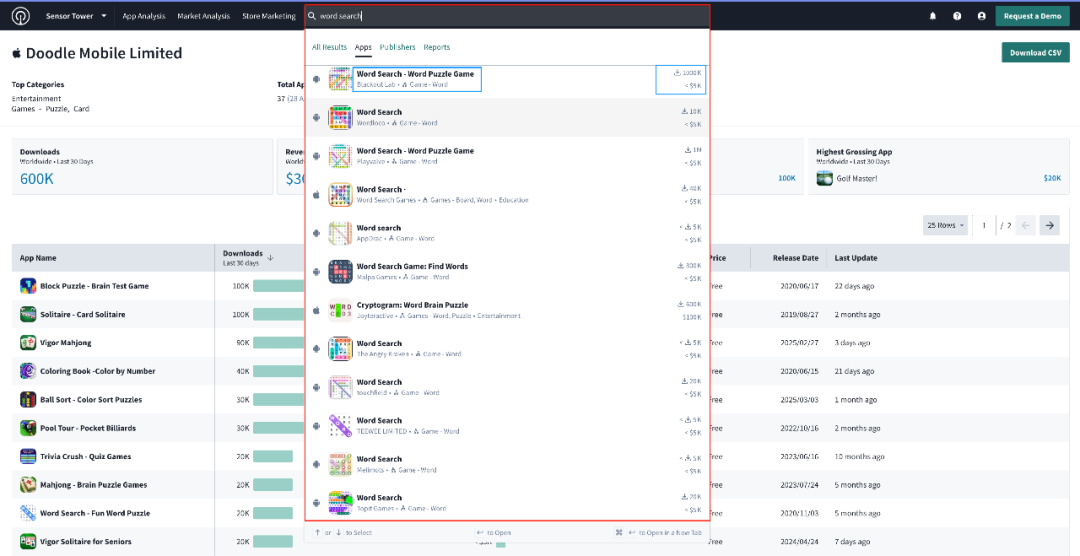Open the Store Marketing menu
Image resolution: width=1080 pixels, height=556 pixels.
coord(269,16)
